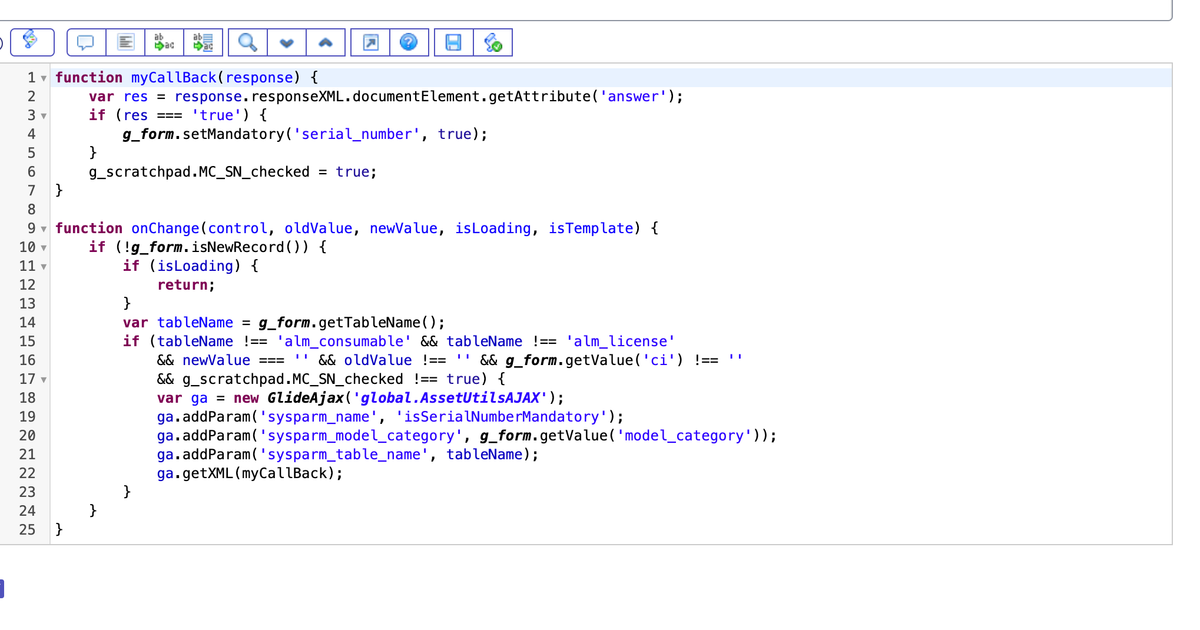Collapse the isLoading block at line 11
The height and width of the screenshot is (630, 1200).
tap(46, 267)
